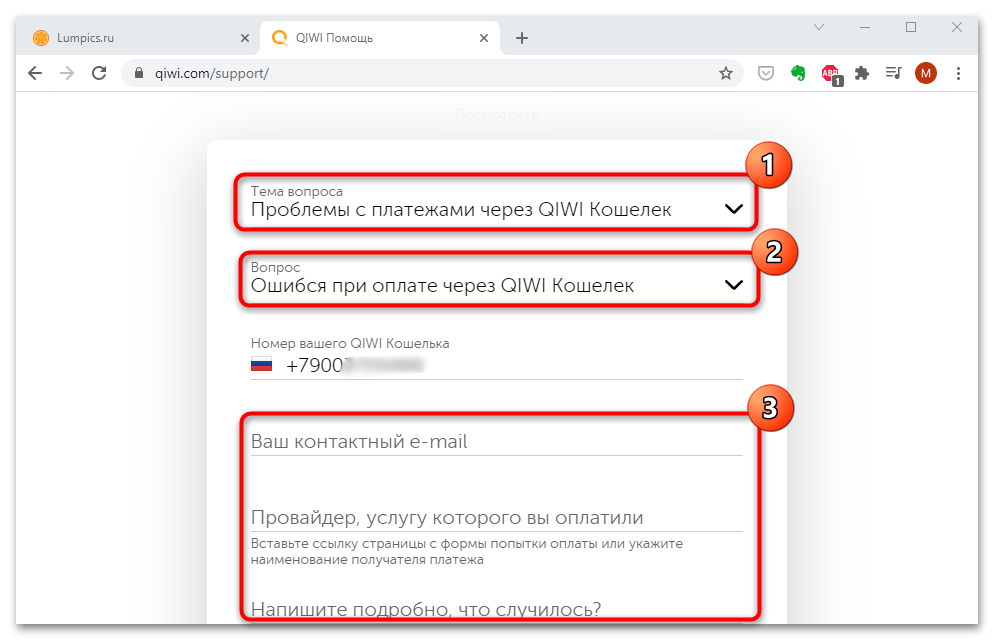Close the QIWI Помощь tab
The height and width of the screenshot is (640, 994).
(485, 38)
